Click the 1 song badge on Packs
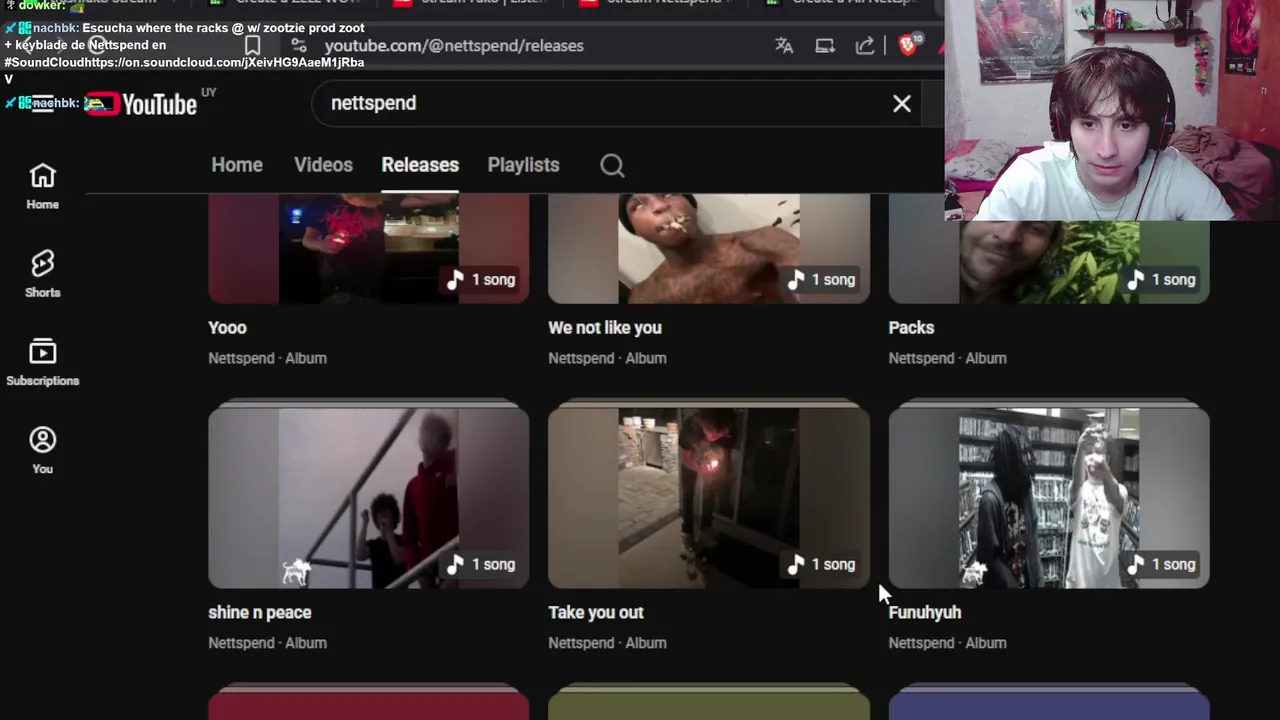Viewport: 1280px width, 720px height. coord(1161,280)
